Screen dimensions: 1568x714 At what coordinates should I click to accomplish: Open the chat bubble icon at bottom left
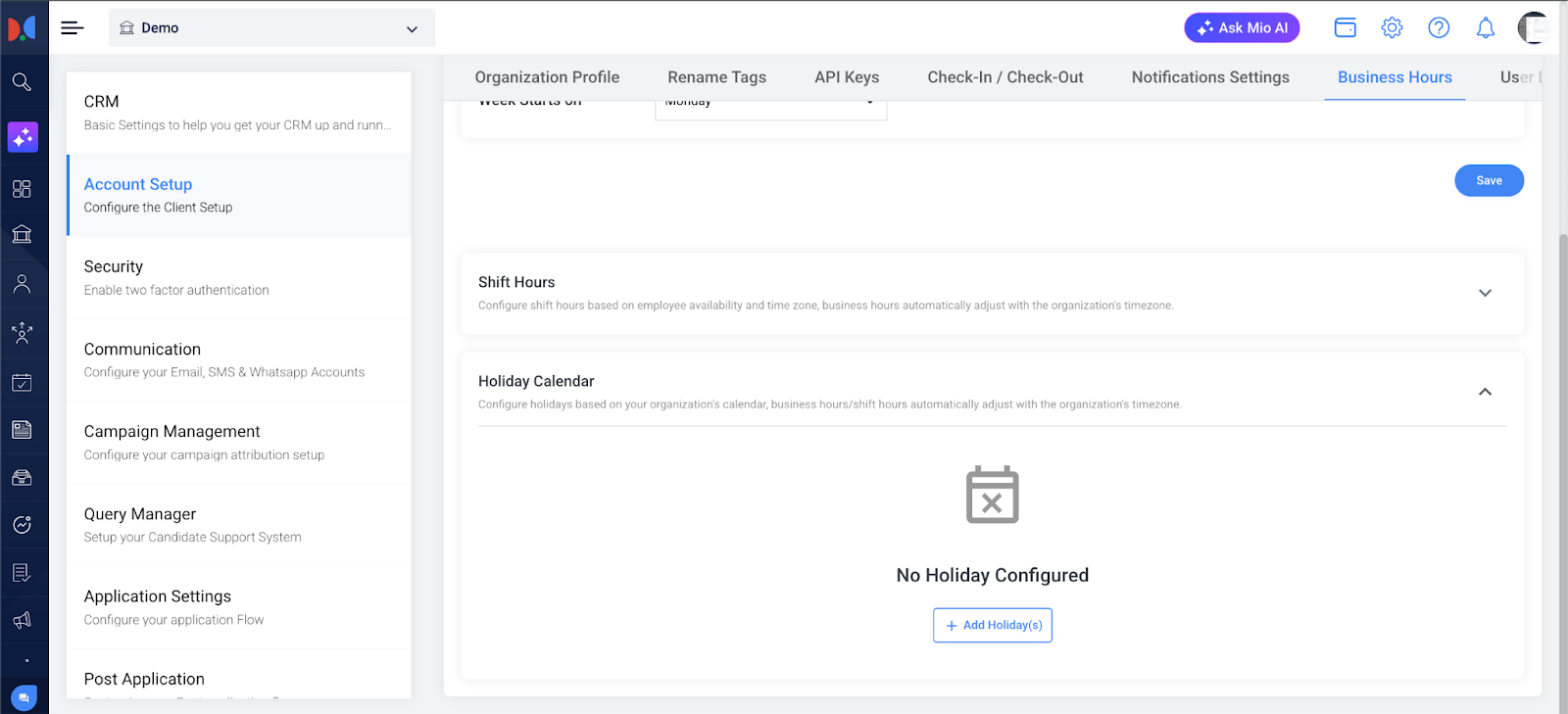tap(24, 697)
